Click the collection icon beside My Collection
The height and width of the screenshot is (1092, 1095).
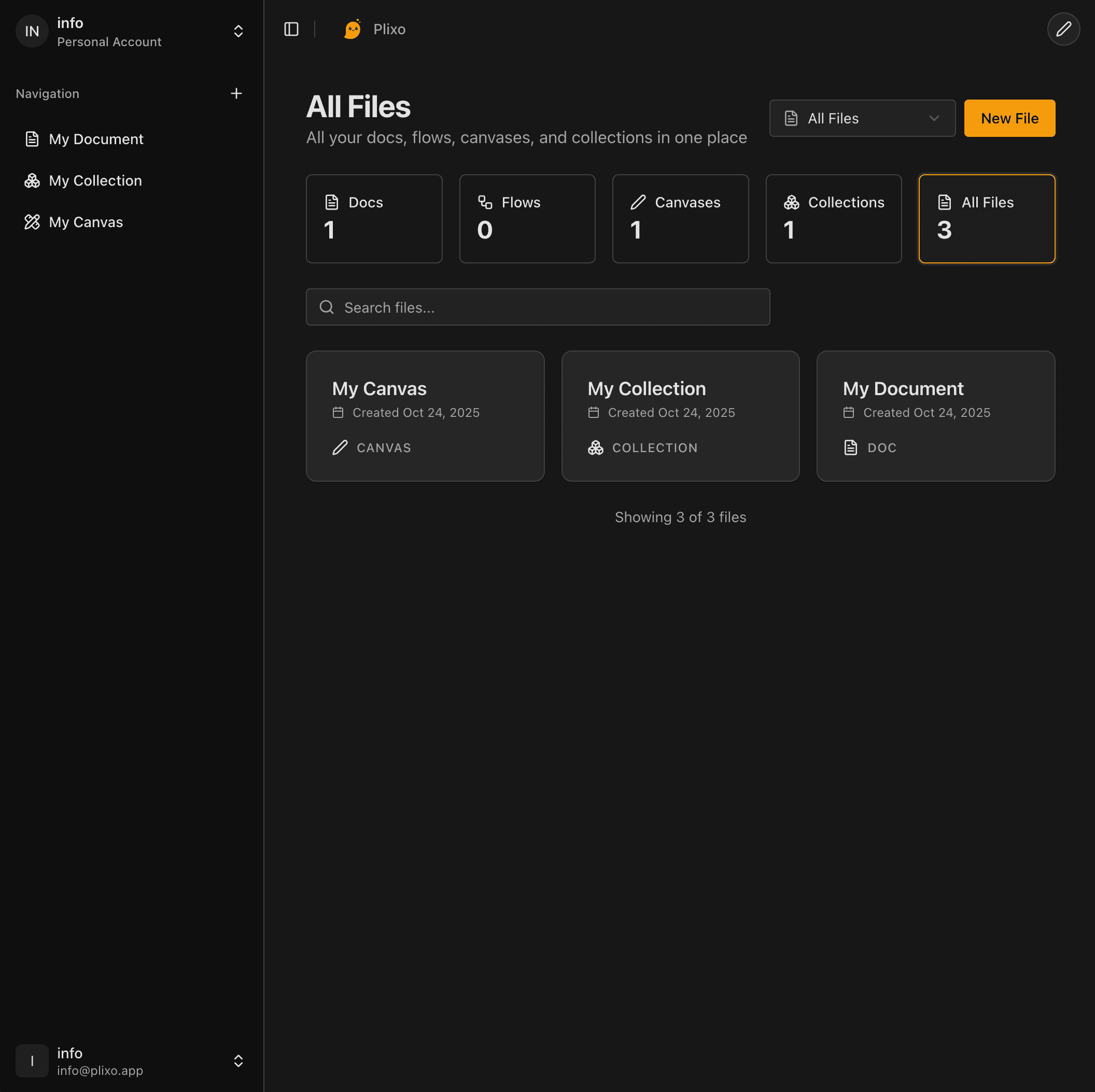[32, 180]
